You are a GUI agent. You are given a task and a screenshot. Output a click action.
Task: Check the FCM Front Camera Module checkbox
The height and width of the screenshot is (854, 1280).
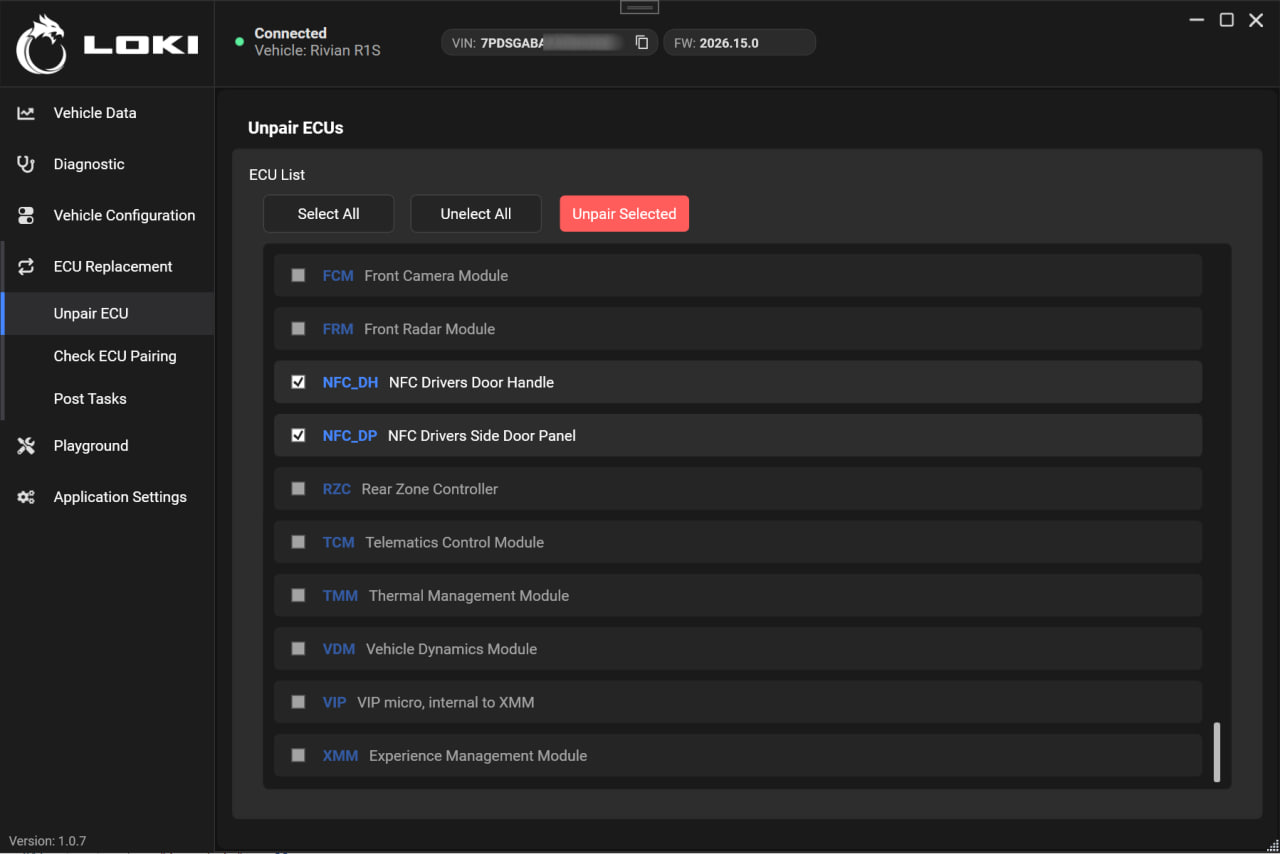[x=298, y=275]
